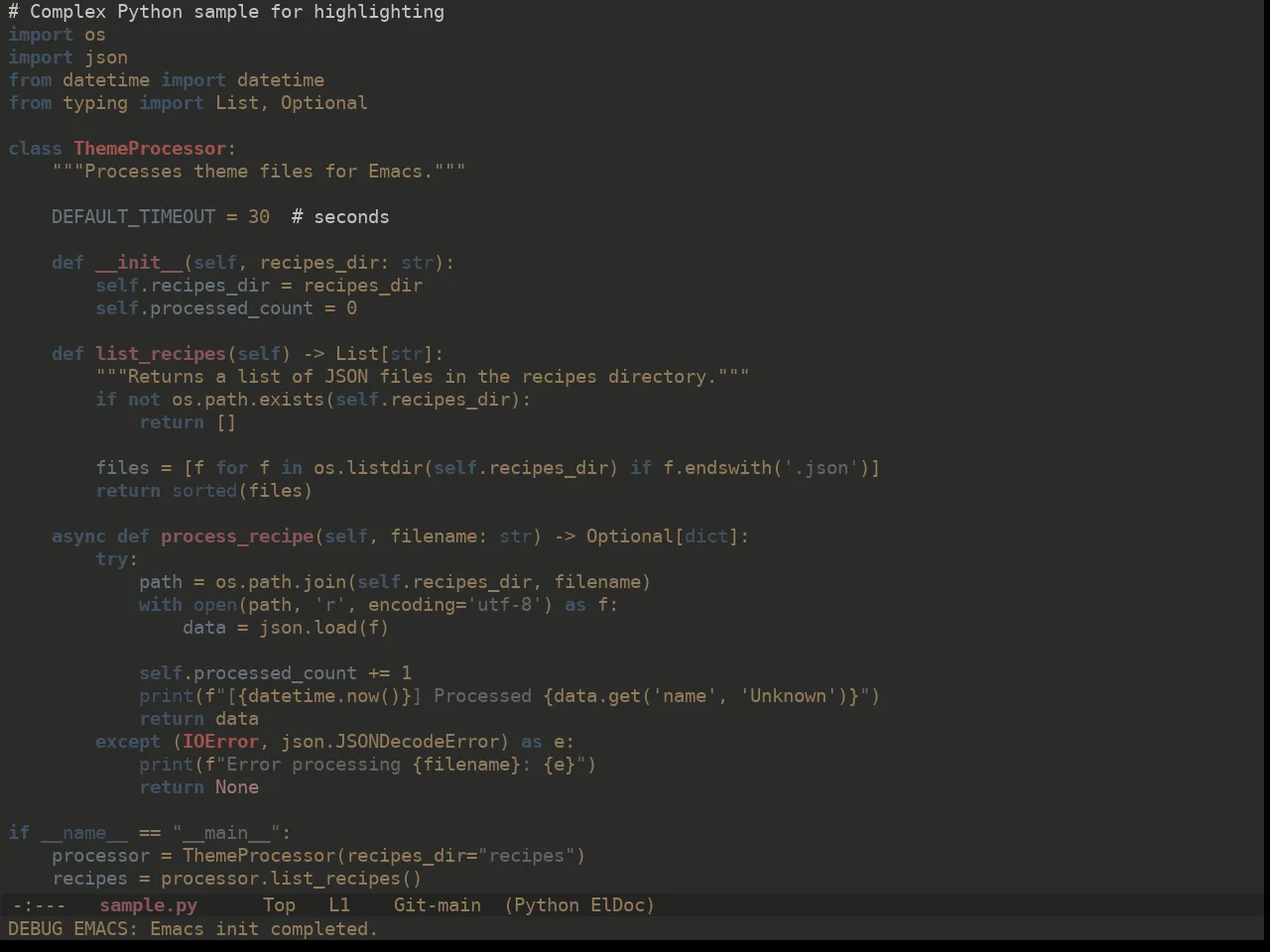Click the __init__ method name
1270x952 pixels.
pyautogui.click(x=139, y=263)
